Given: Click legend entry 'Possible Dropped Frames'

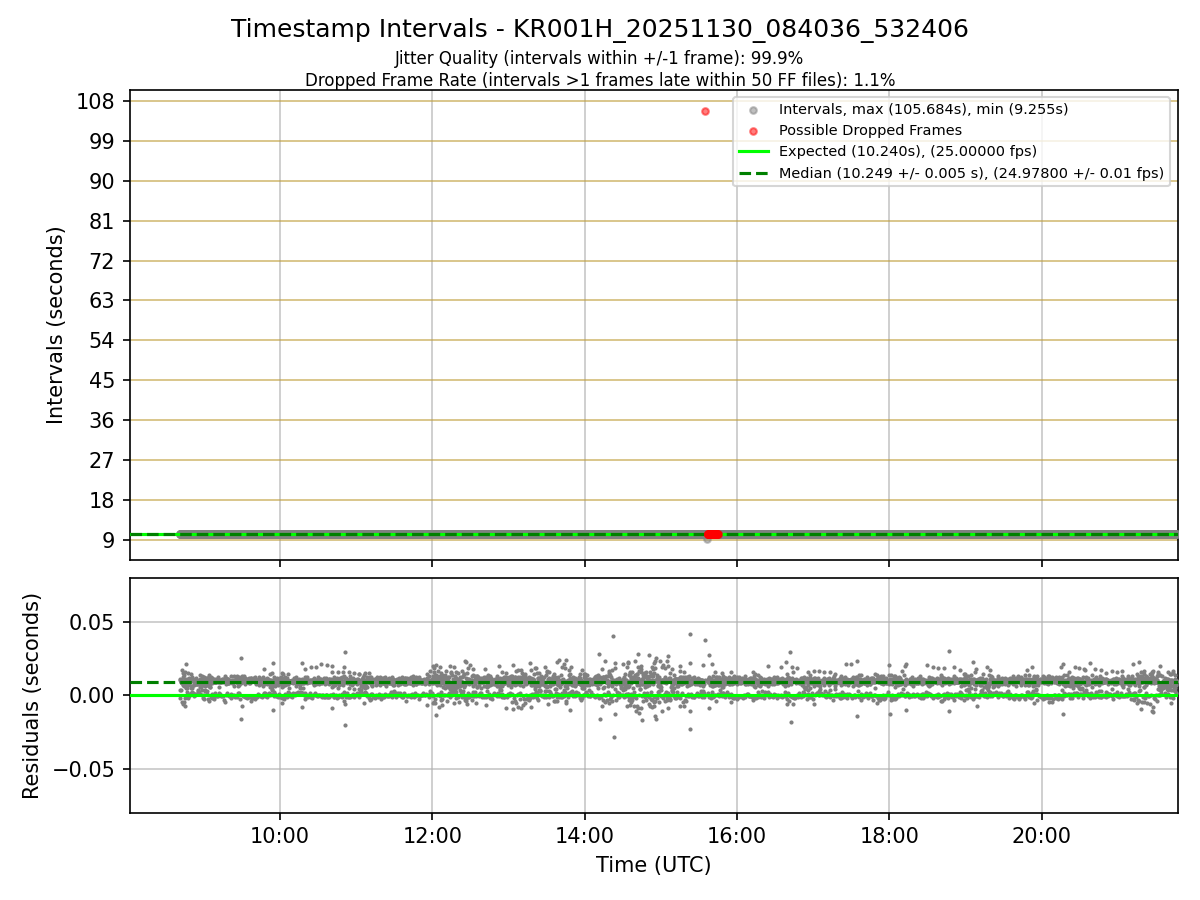Looking at the screenshot, I should [x=870, y=130].
